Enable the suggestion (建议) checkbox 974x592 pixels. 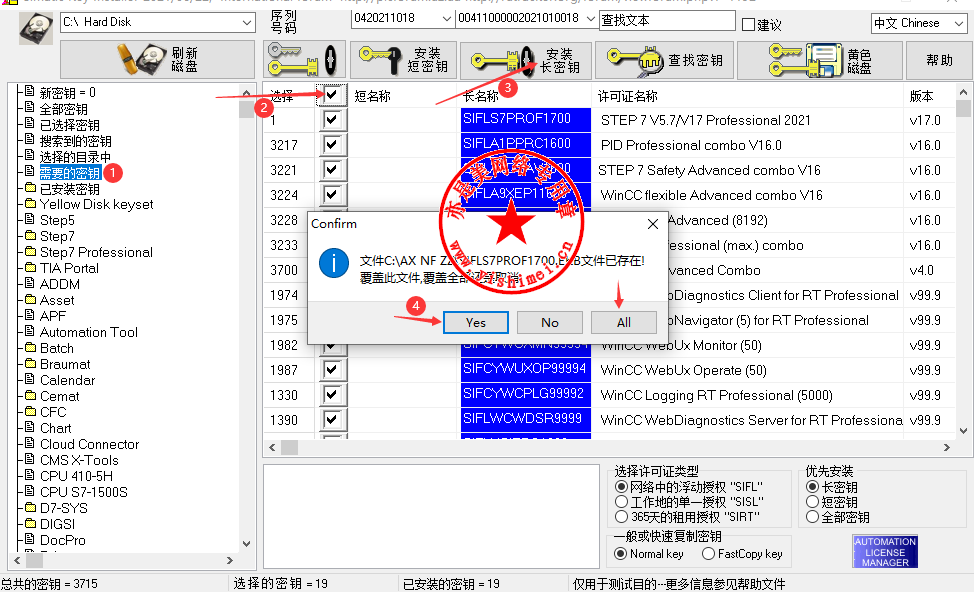tap(749, 25)
